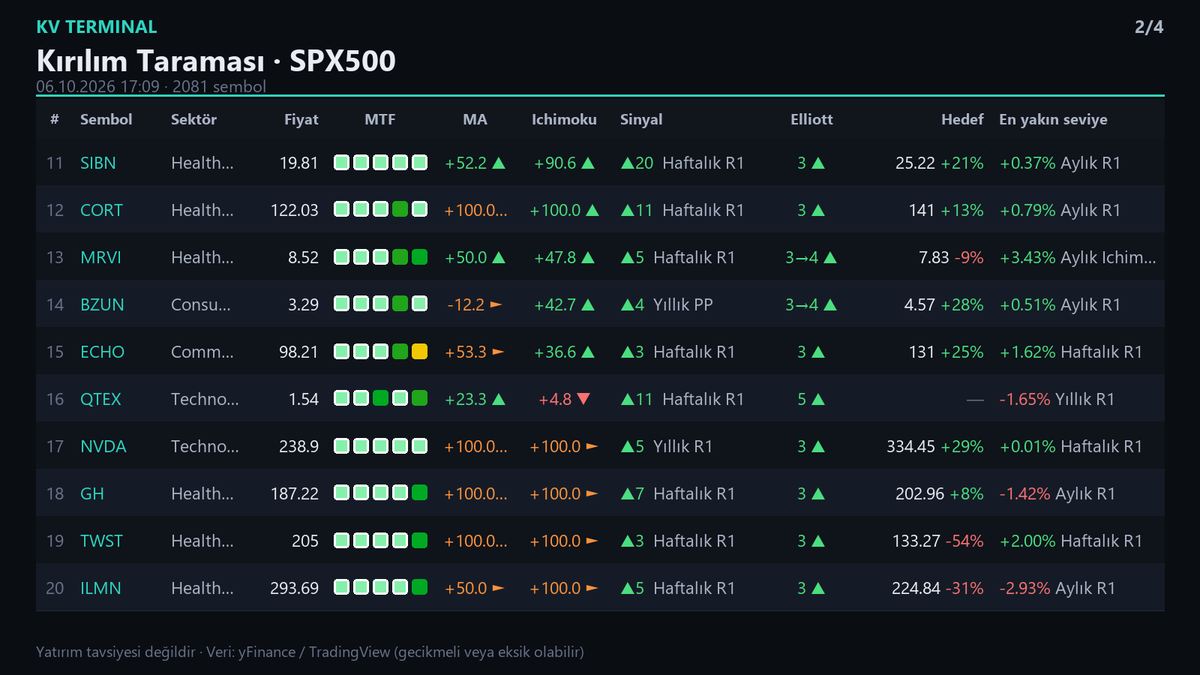Click the ILMN symbol

(x=100, y=588)
